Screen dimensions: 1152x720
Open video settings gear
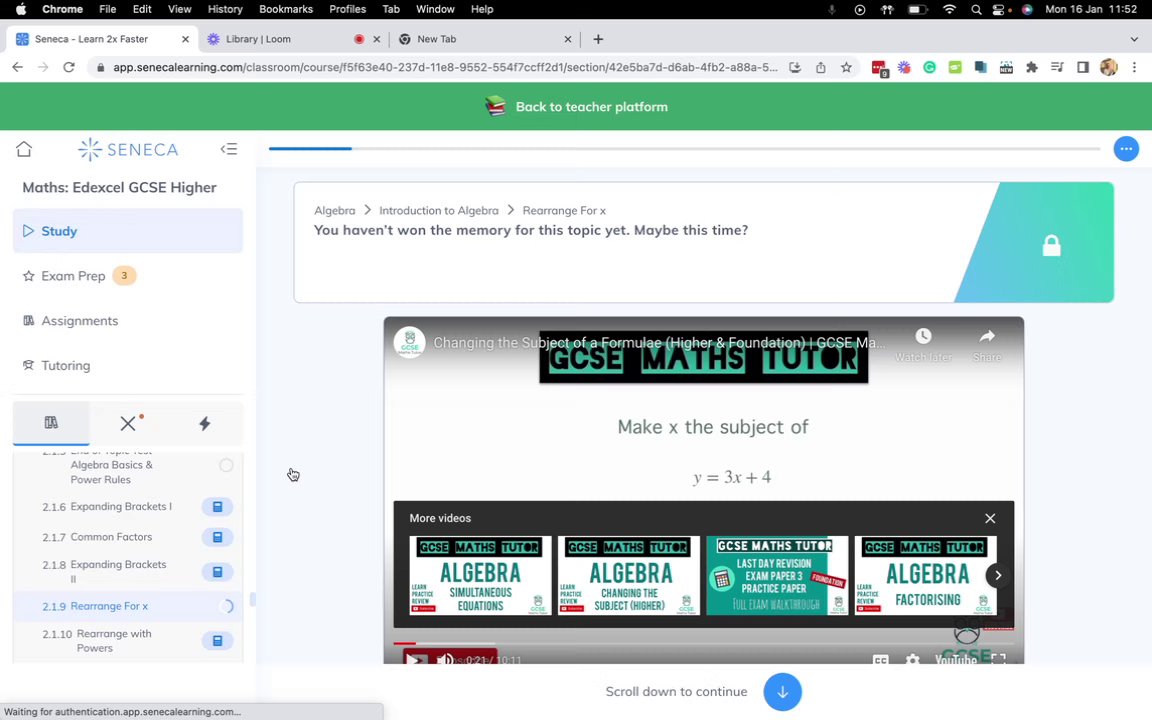pos(912,660)
